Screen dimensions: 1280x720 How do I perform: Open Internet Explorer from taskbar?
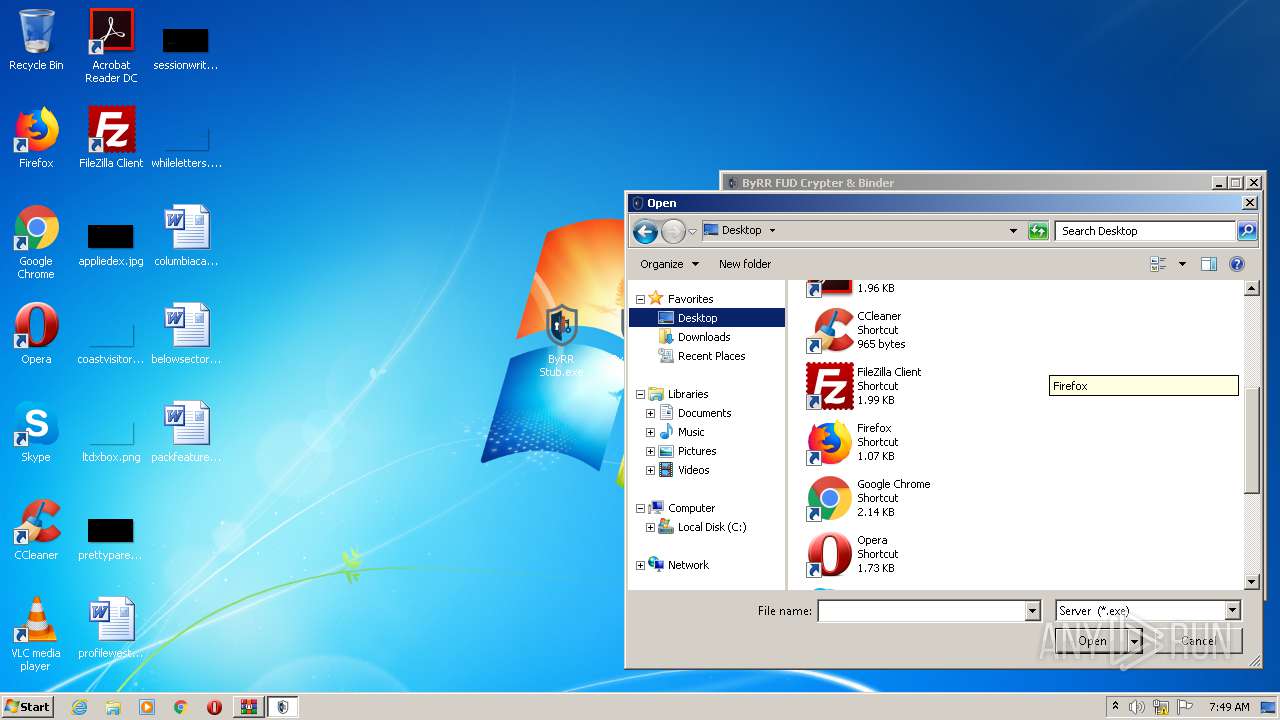(x=79, y=707)
